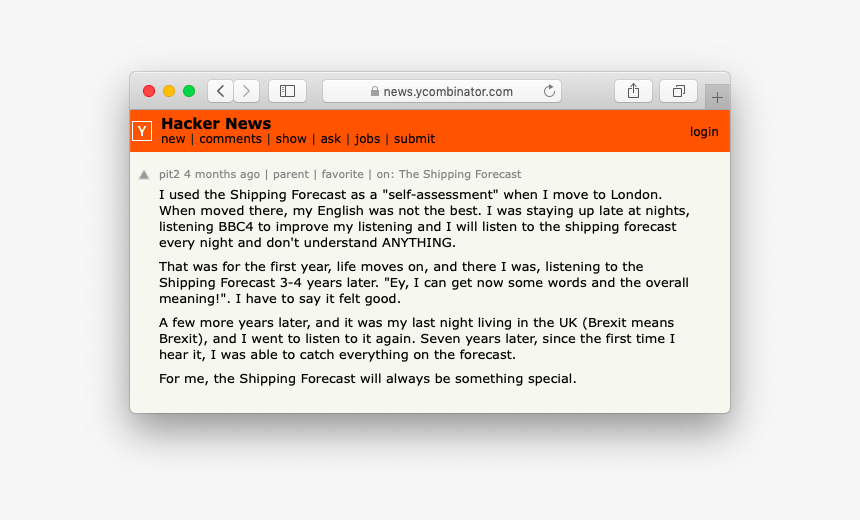Open the Share menu
Screen dimensions: 860x520
coord(633,91)
